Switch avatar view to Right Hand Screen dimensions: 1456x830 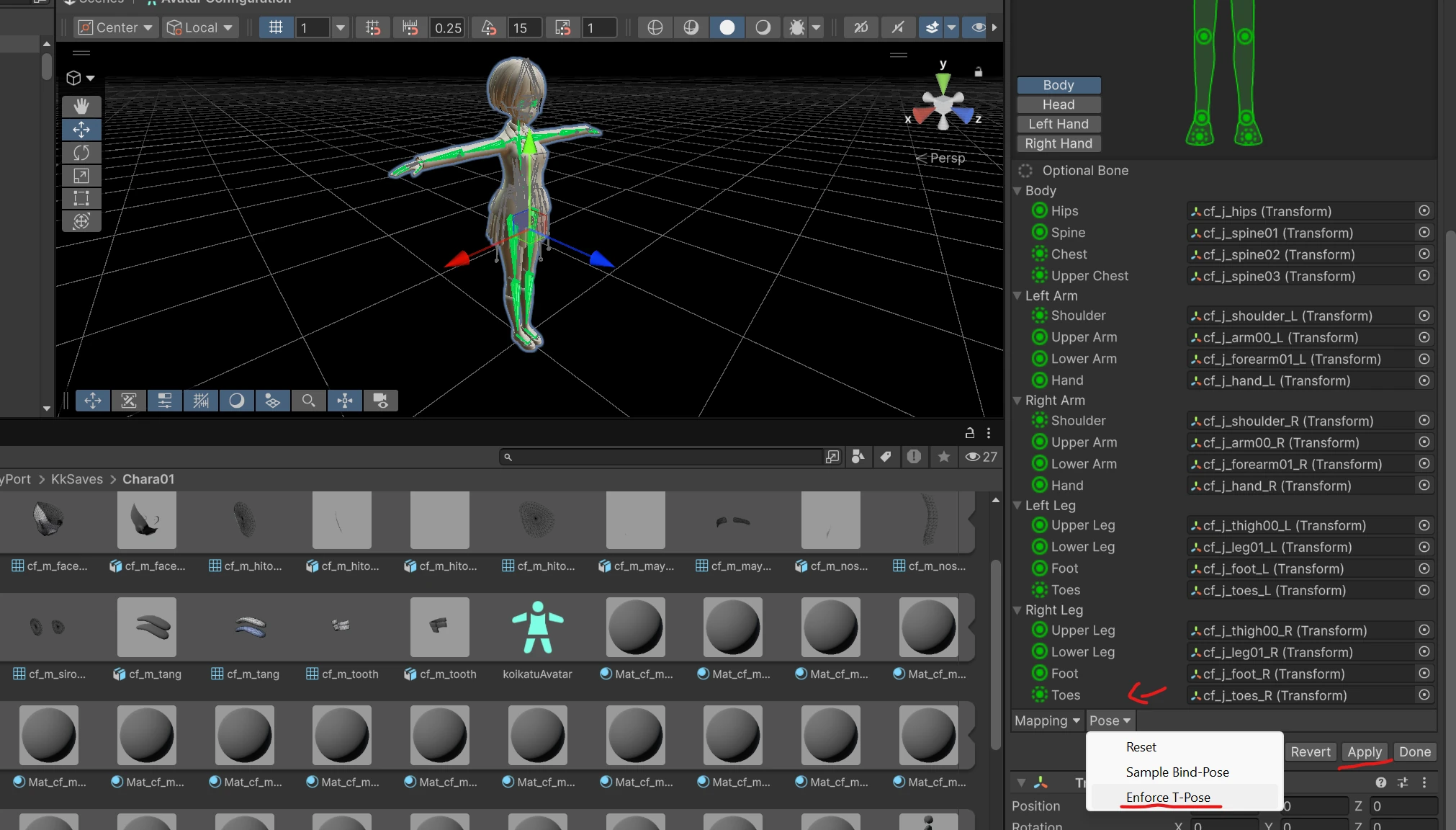pyautogui.click(x=1059, y=143)
